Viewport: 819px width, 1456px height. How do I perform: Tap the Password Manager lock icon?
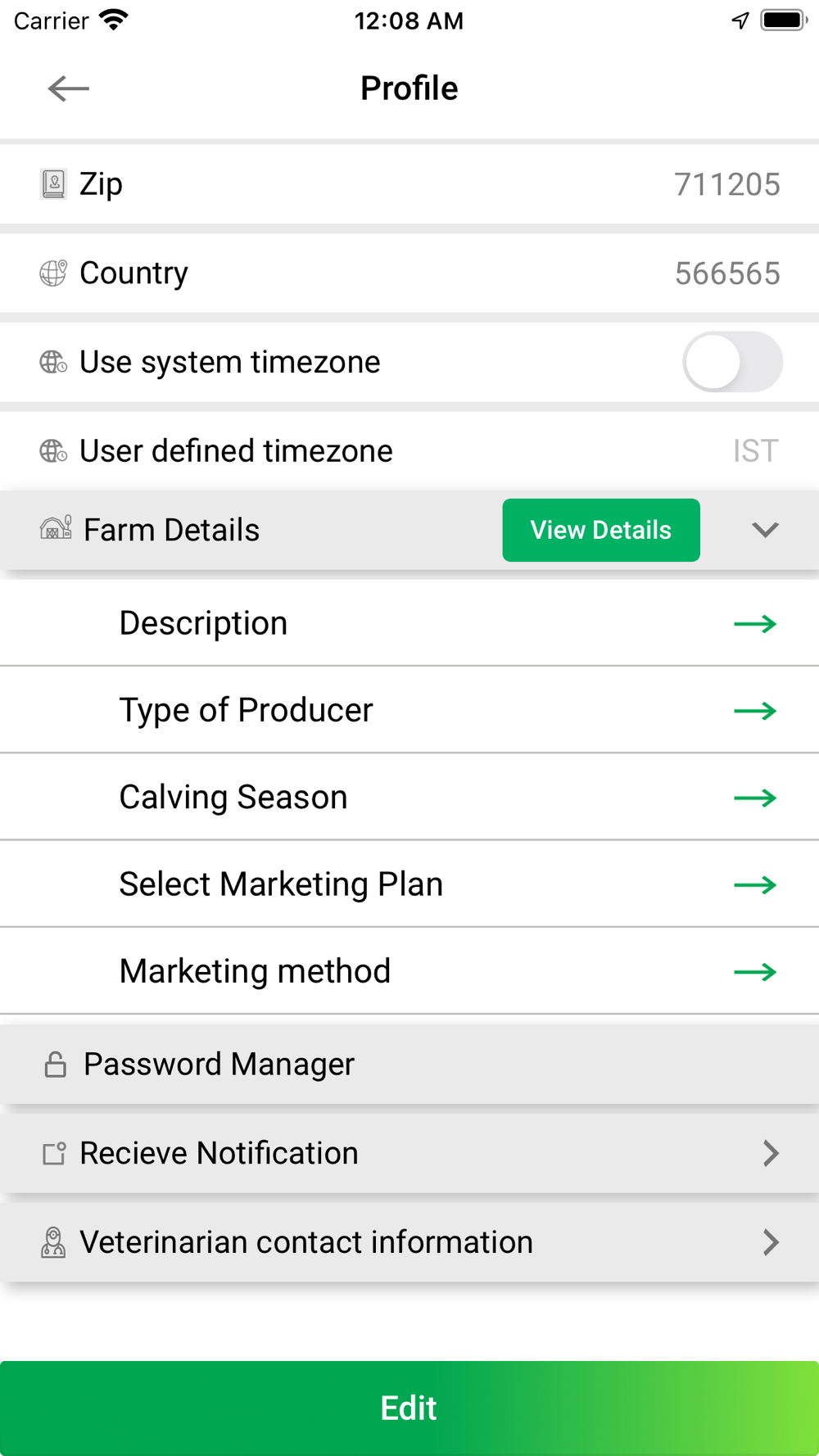pos(55,1065)
